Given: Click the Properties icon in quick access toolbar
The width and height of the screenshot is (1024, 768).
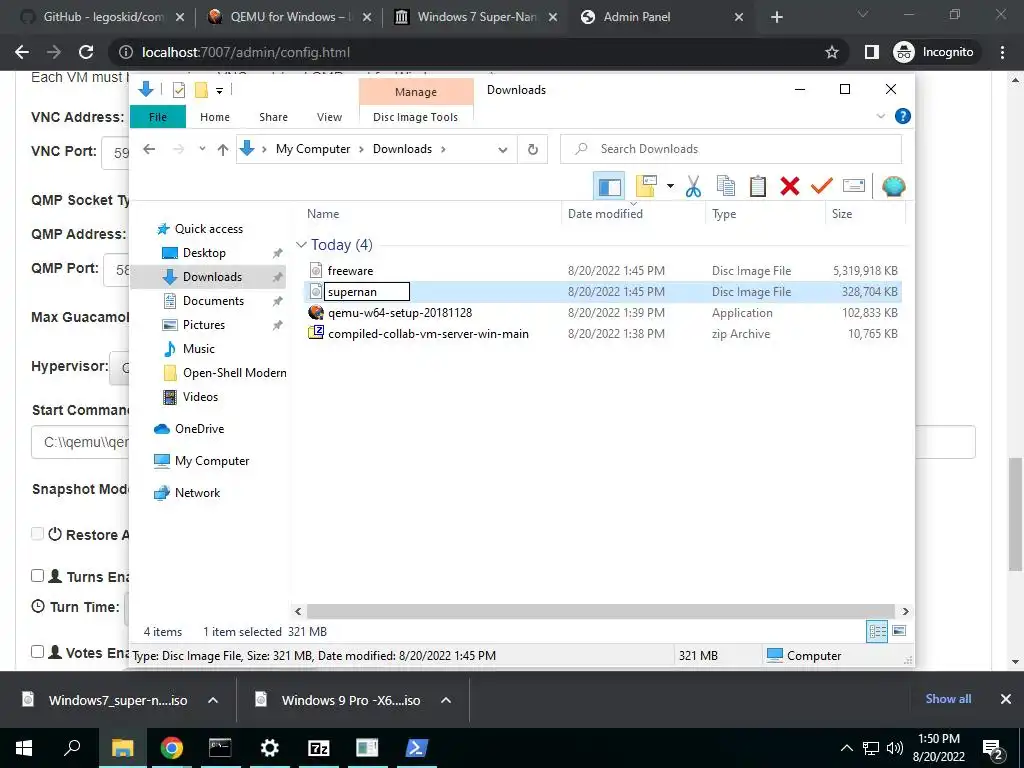Looking at the screenshot, I should pyautogui.click(x=178, y=90).
